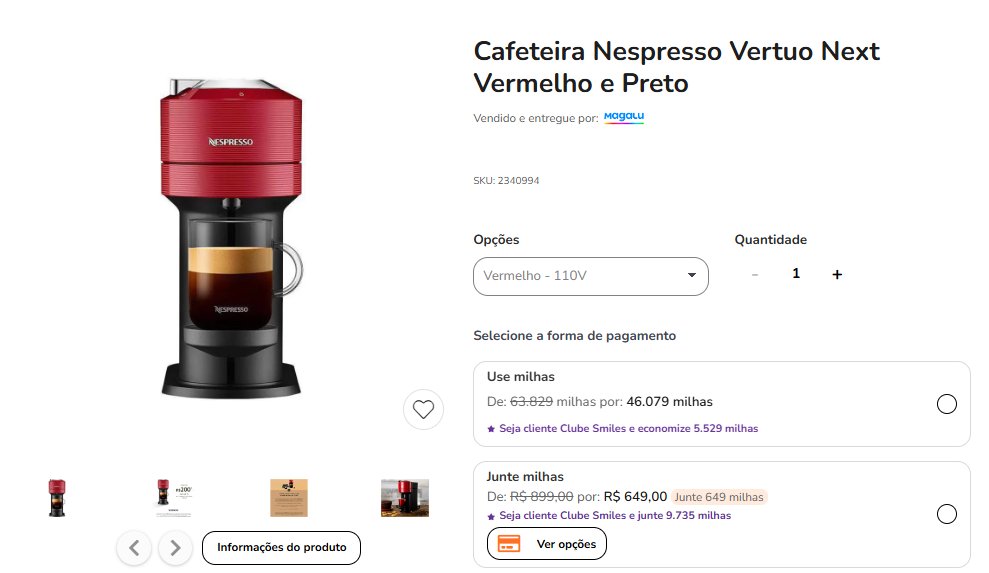Screen dimensions: 989x573
Task: Increase quantity with plus icon
Action: (x=837, y=275)
